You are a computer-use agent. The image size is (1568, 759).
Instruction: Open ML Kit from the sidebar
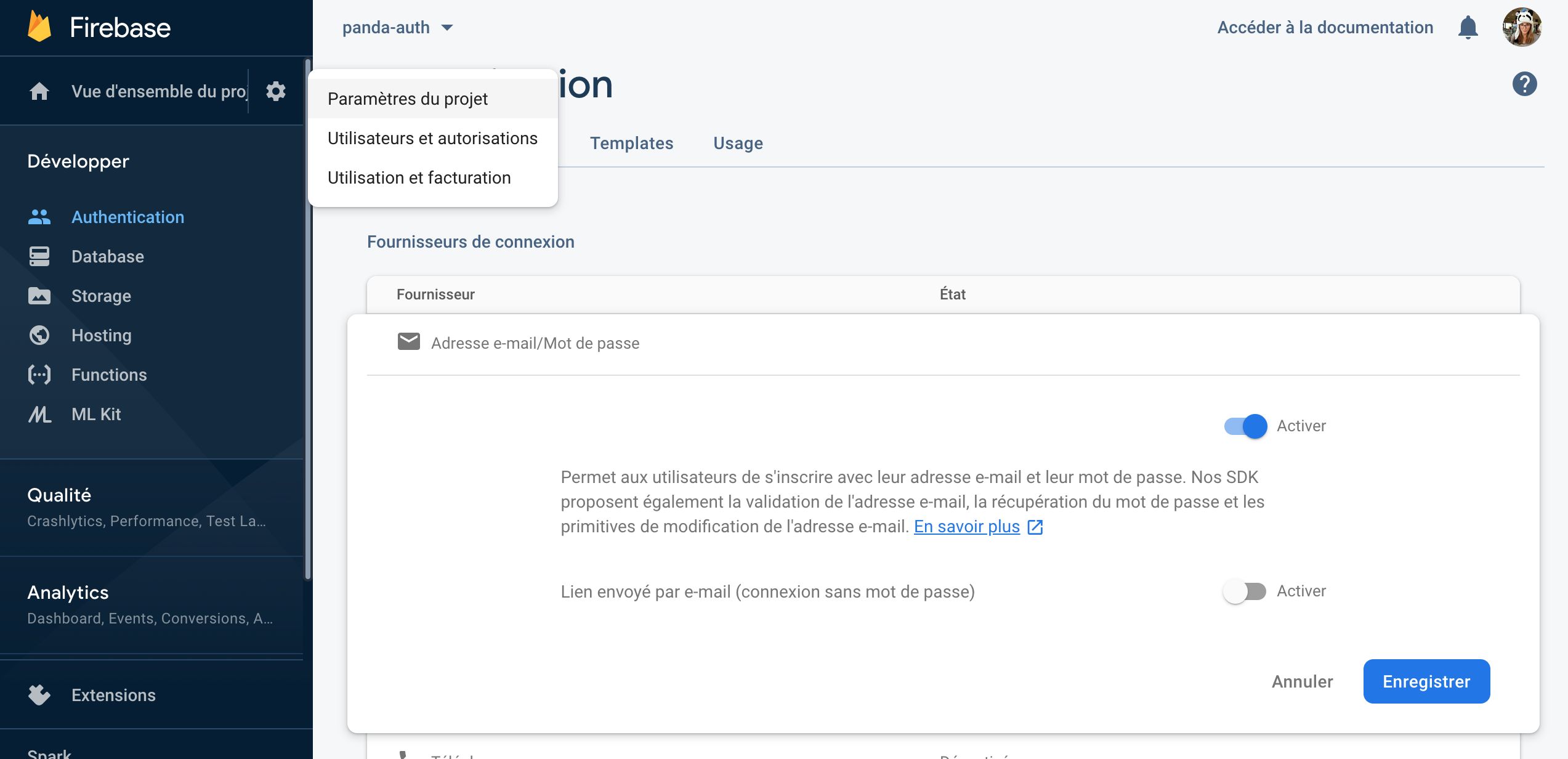40,414
